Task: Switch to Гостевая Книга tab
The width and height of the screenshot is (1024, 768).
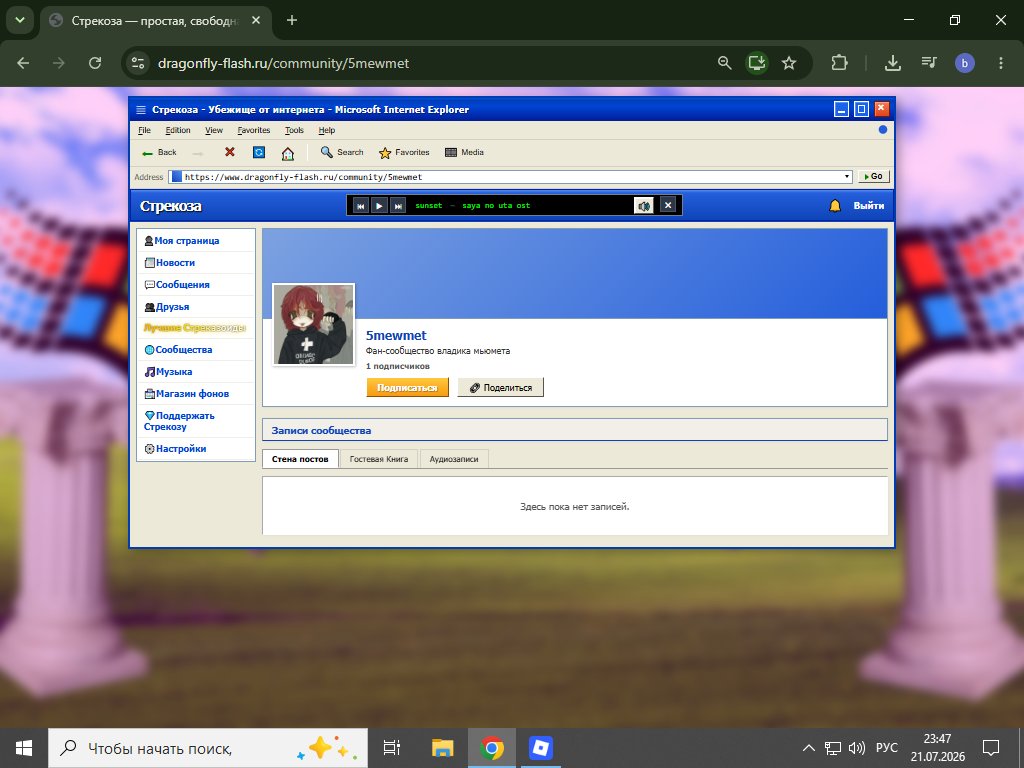Action: 379,459
